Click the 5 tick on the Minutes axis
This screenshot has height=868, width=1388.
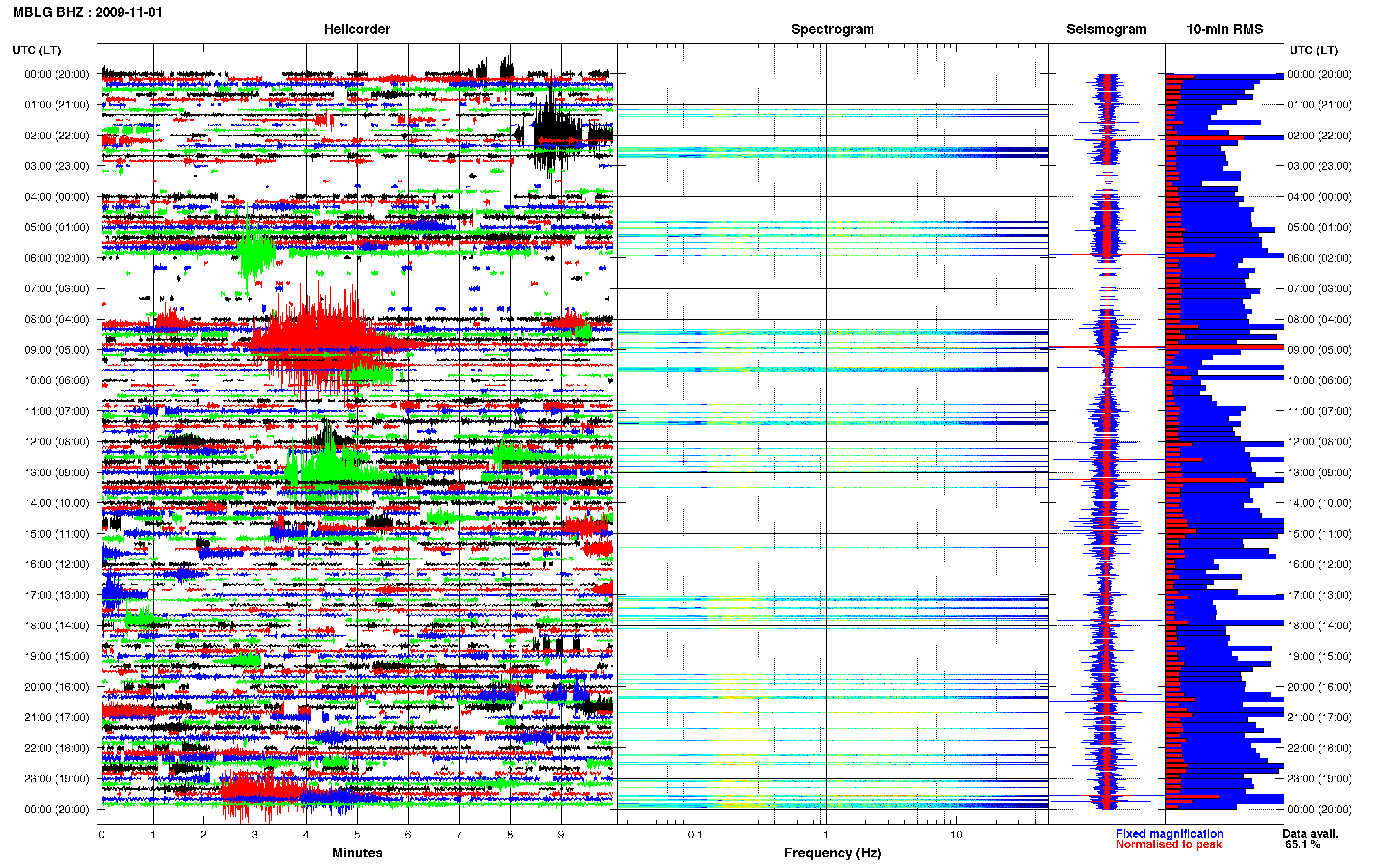pos(357,835)
